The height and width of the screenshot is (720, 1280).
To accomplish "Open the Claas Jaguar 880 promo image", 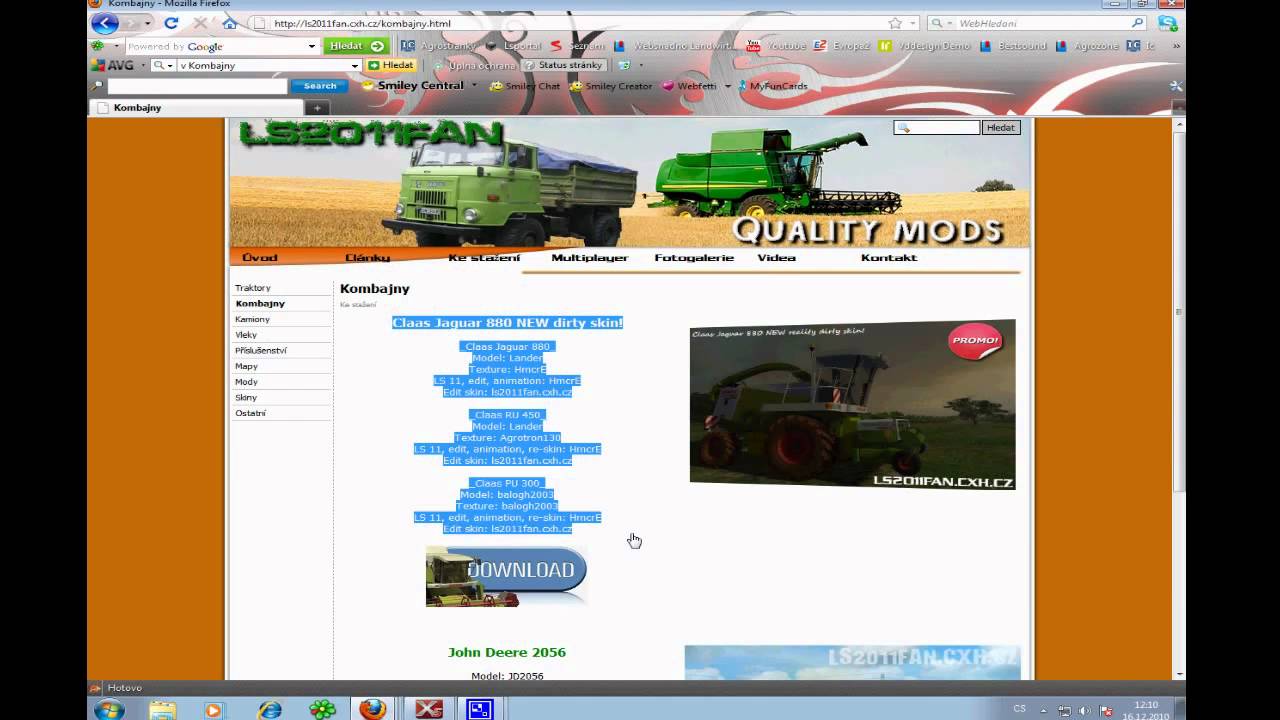I will click(852, 404).
